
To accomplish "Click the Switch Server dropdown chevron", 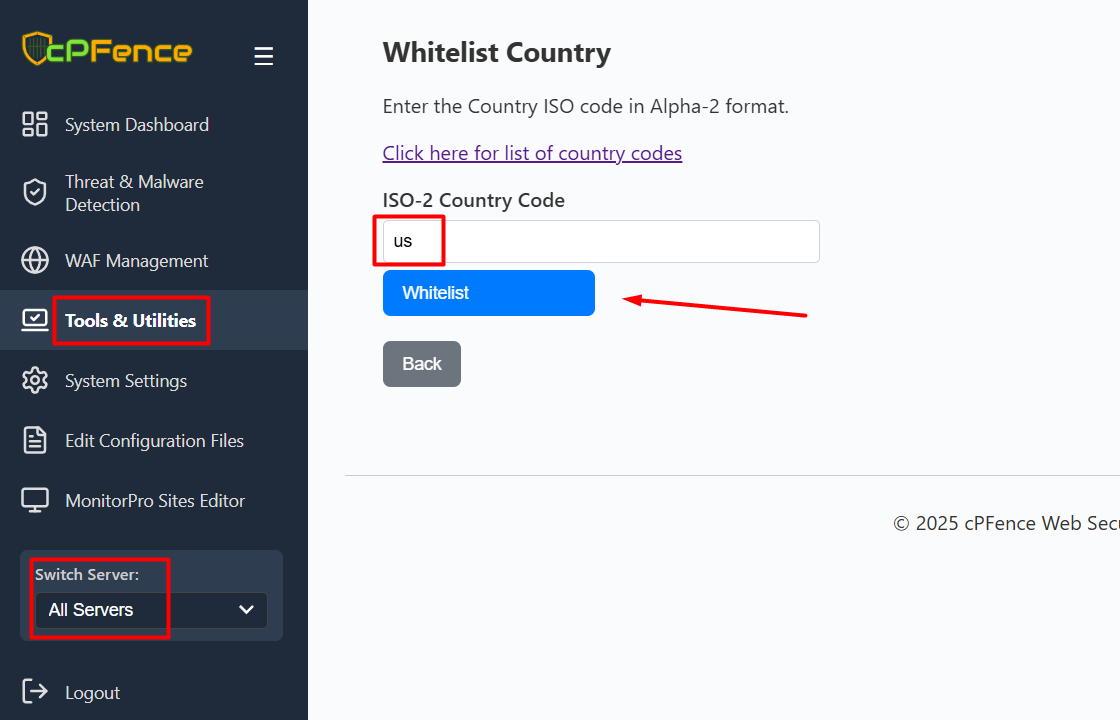I will click(x=247, y=610).
